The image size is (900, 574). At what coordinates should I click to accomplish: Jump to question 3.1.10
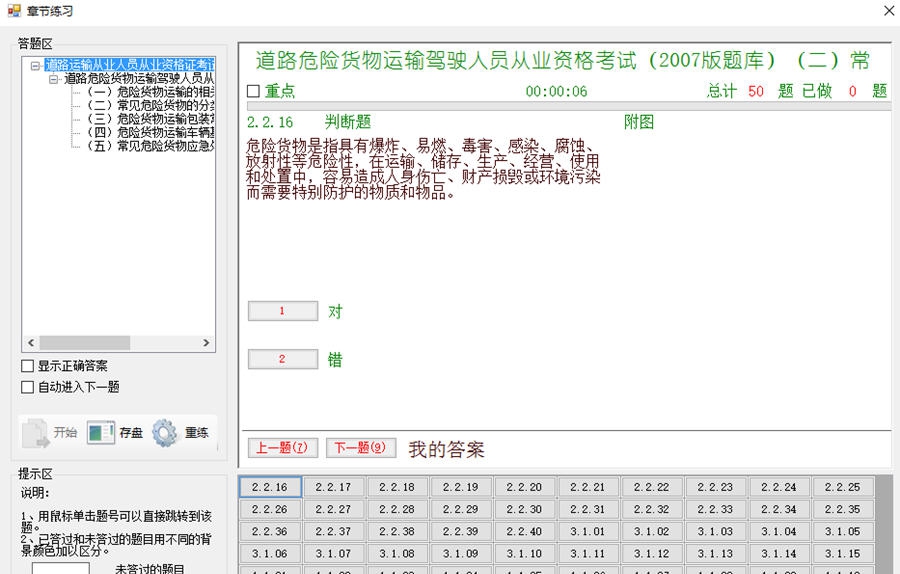click(x=525, y=554)
